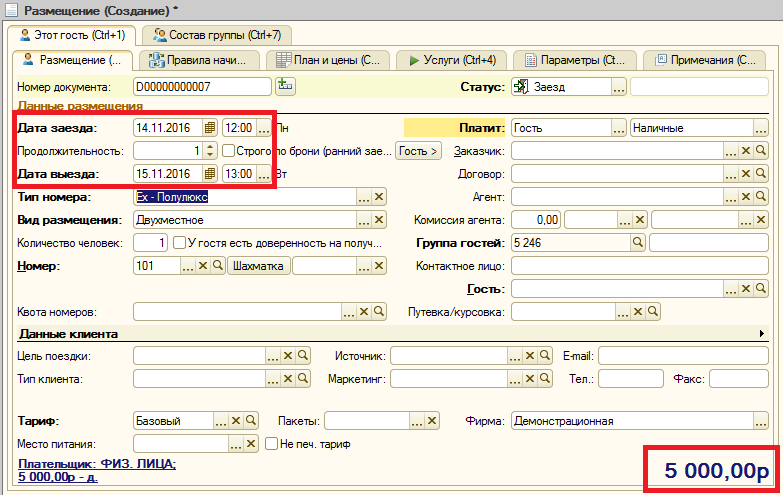783x495 pixels.
Task: Open Тариф Базовый selection list
Action: 221,421
